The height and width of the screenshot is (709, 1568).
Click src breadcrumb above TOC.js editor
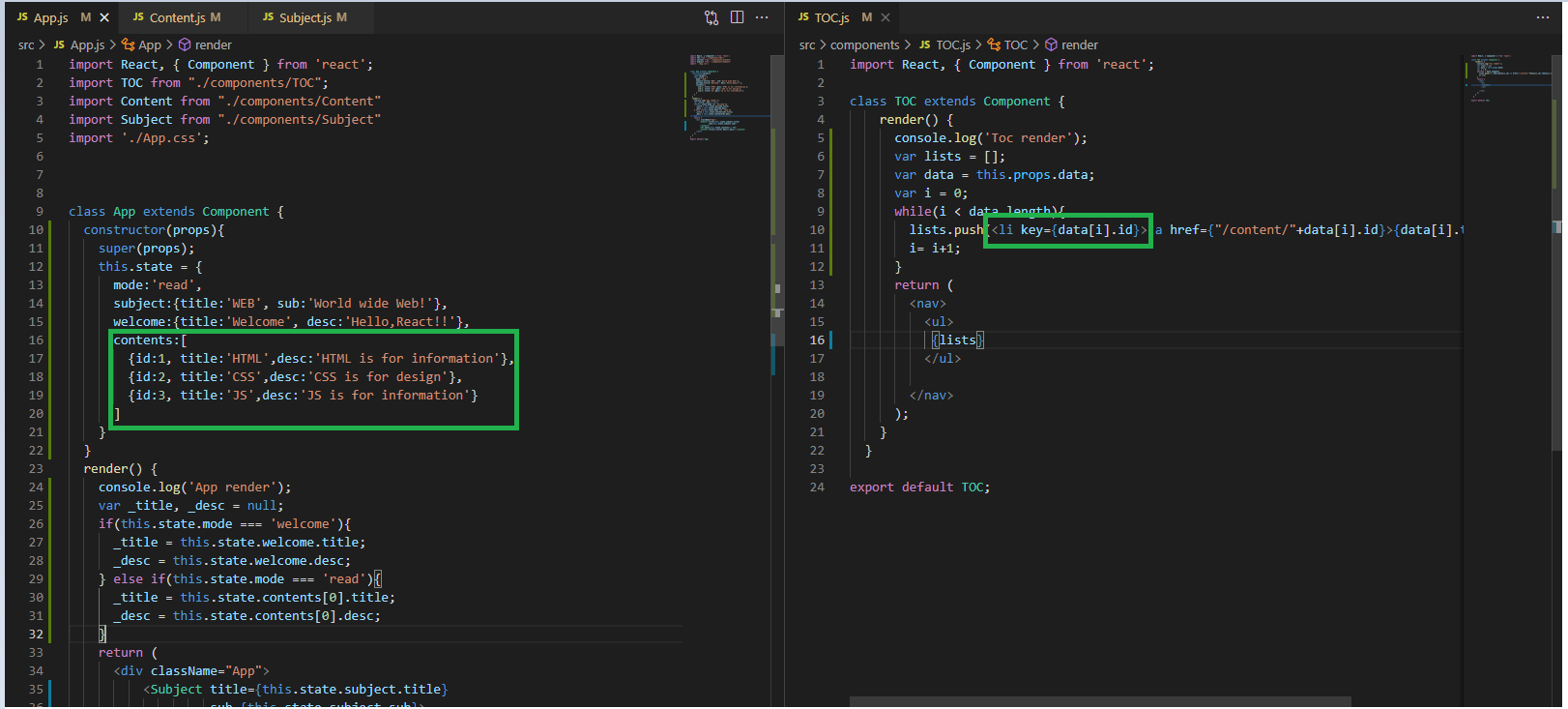pyautogui.click(x=807, y=45)
